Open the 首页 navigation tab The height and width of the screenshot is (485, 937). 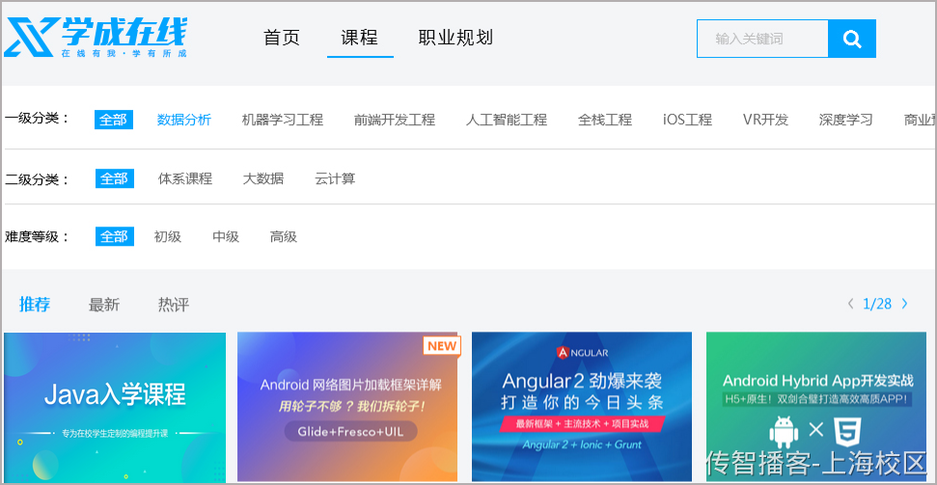click(281, 38)
